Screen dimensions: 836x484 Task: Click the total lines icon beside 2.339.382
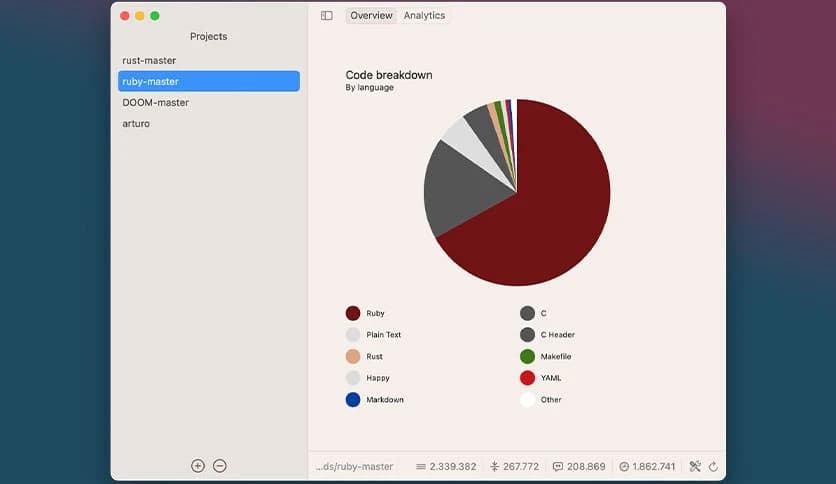(x=421, y=467)
